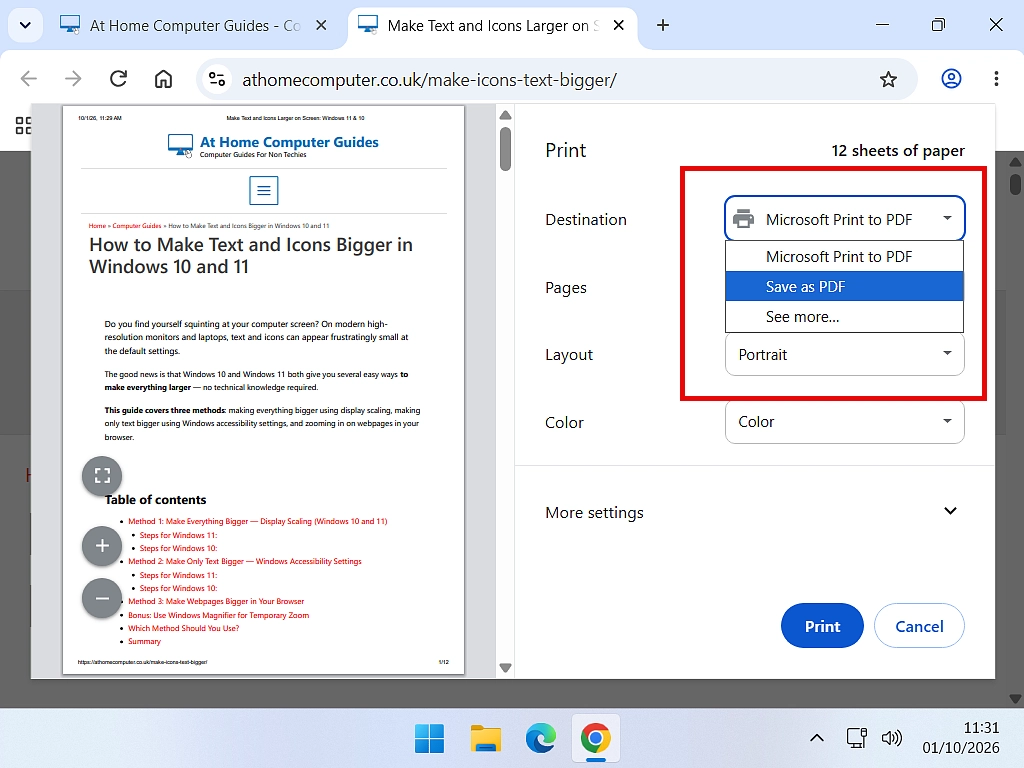Open the Chrome three-dot menu
This screenshot has width=1024, height=768.
tap(996, 79)
